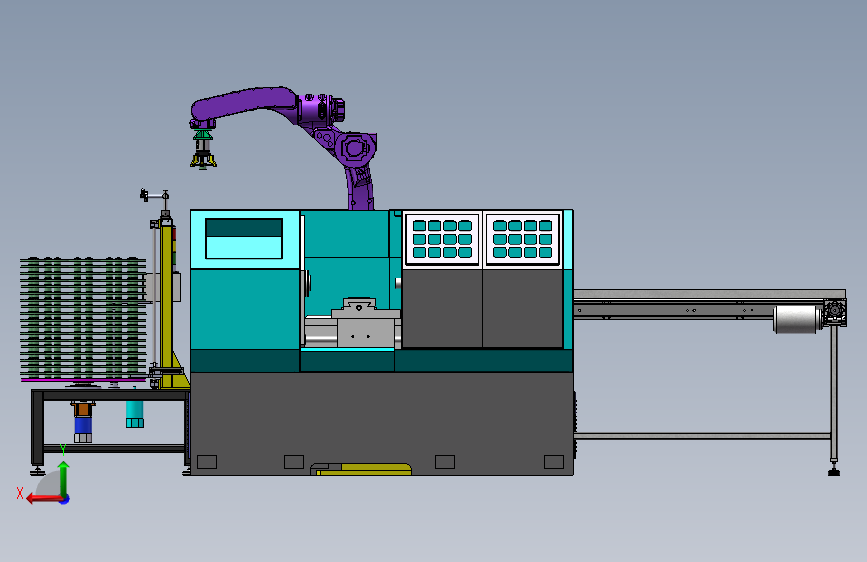Image resolution: width=867 pixels, height=562 pixels.
Task: Click the green Y axis arrow of the triad
Action: (64, 478)
